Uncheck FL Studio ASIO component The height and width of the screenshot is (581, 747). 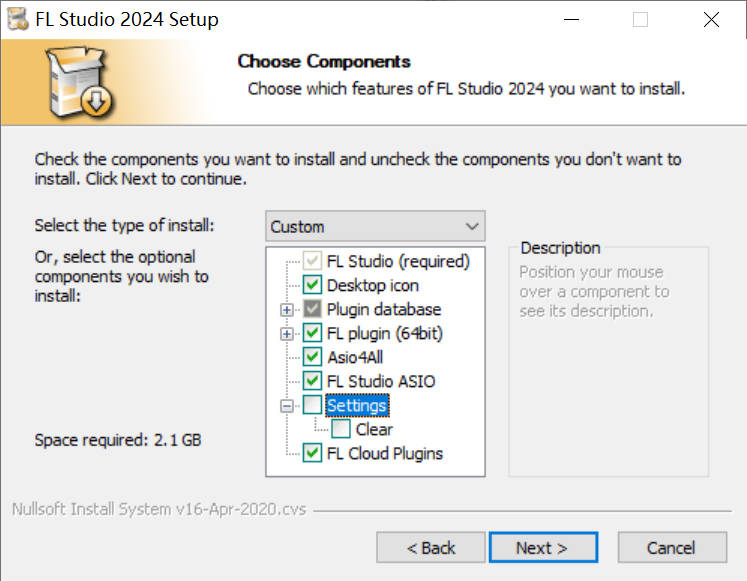coord(312,381)
